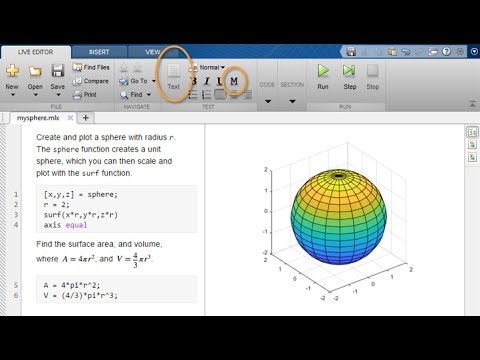Click text 'Find the surface area, and volume,'
This screenshot has height=360, width=480.
coord(99,244)
